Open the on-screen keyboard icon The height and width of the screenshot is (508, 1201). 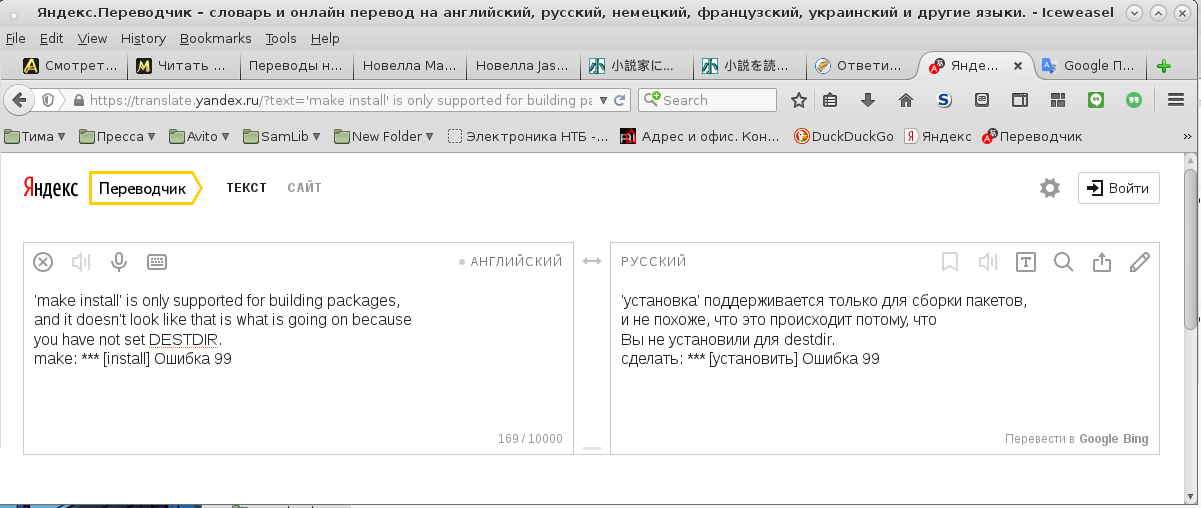pos(156,262)
